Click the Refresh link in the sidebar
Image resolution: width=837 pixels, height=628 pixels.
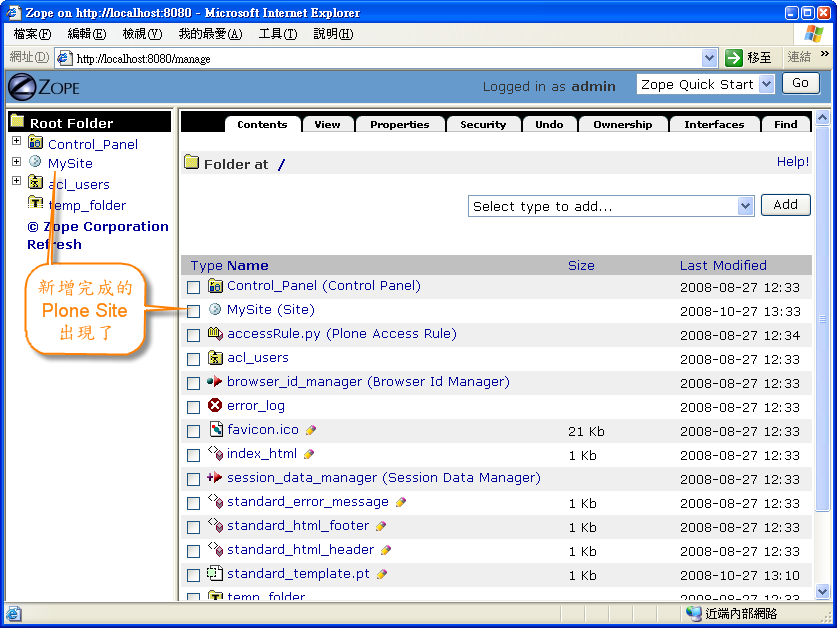(54, 244)
